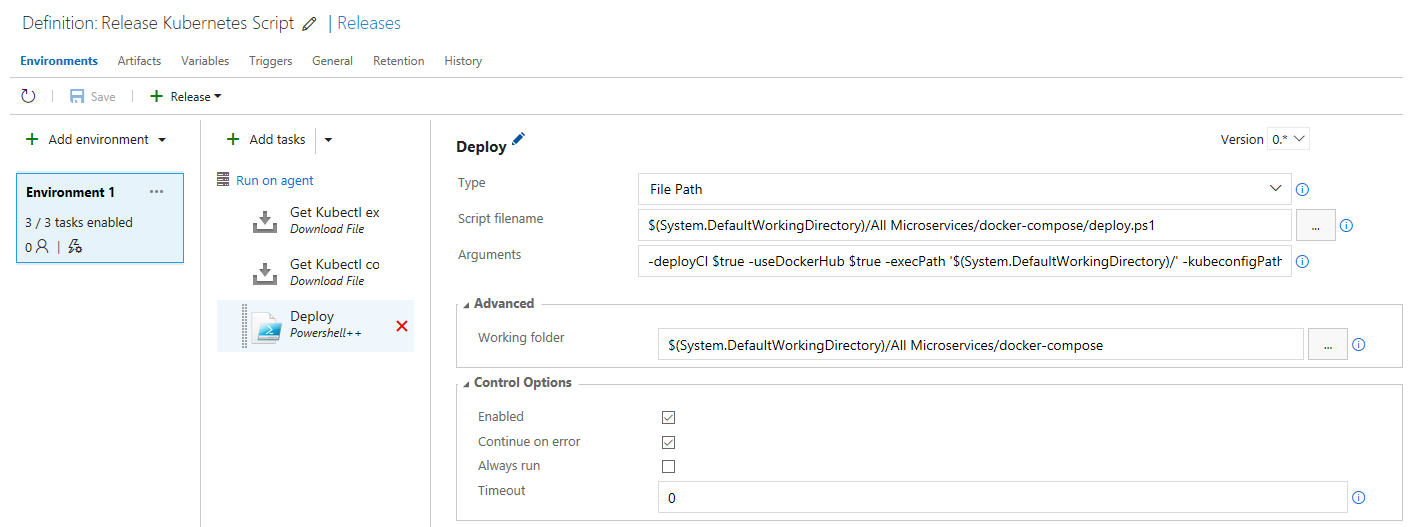The height and width of the screenshot is (527, 1408).
Task: Edit Deploy task name with pencil icon
Action: [518, 141]
